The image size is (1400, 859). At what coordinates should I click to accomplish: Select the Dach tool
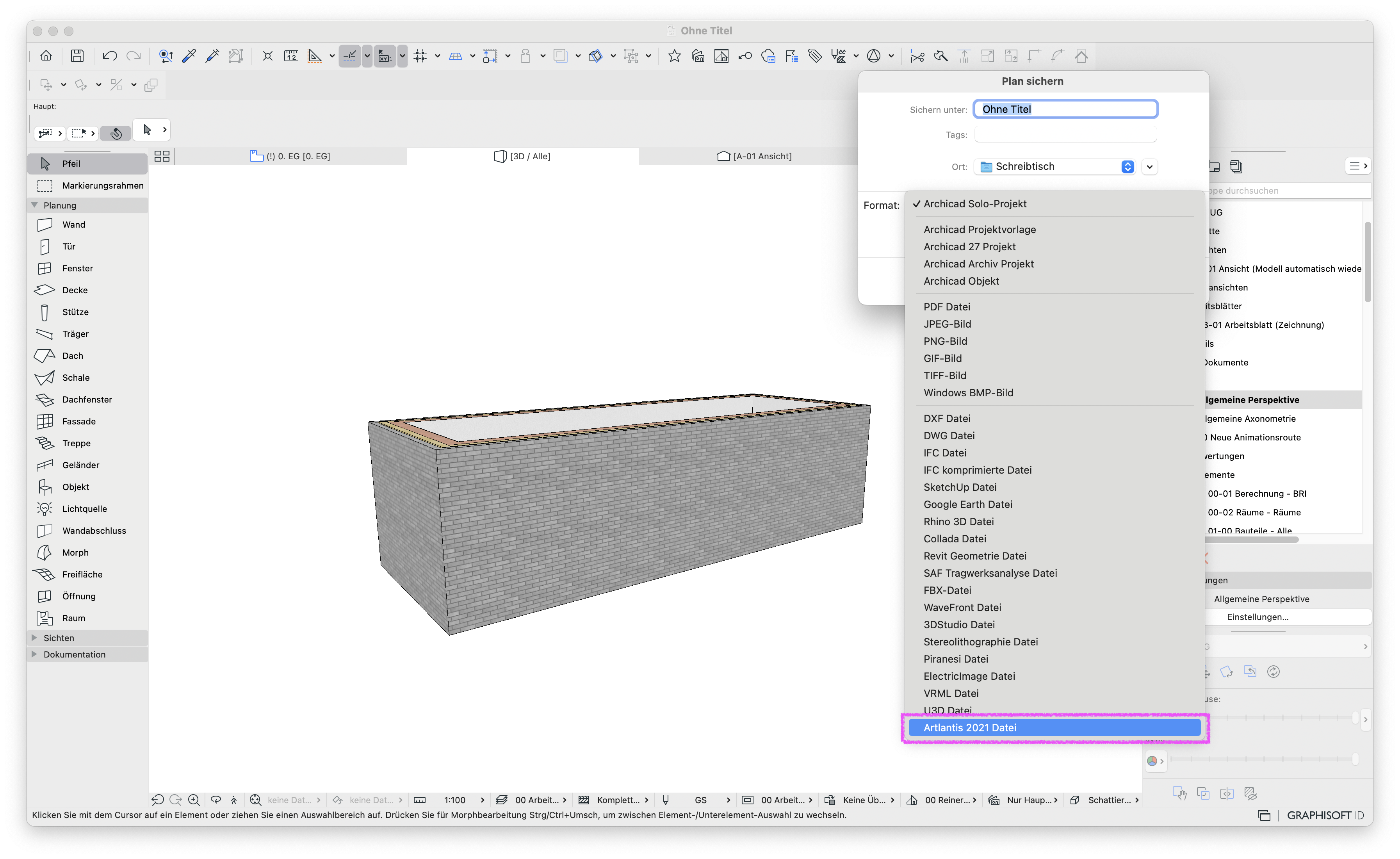pyautogui.click(x=88, y=356)
